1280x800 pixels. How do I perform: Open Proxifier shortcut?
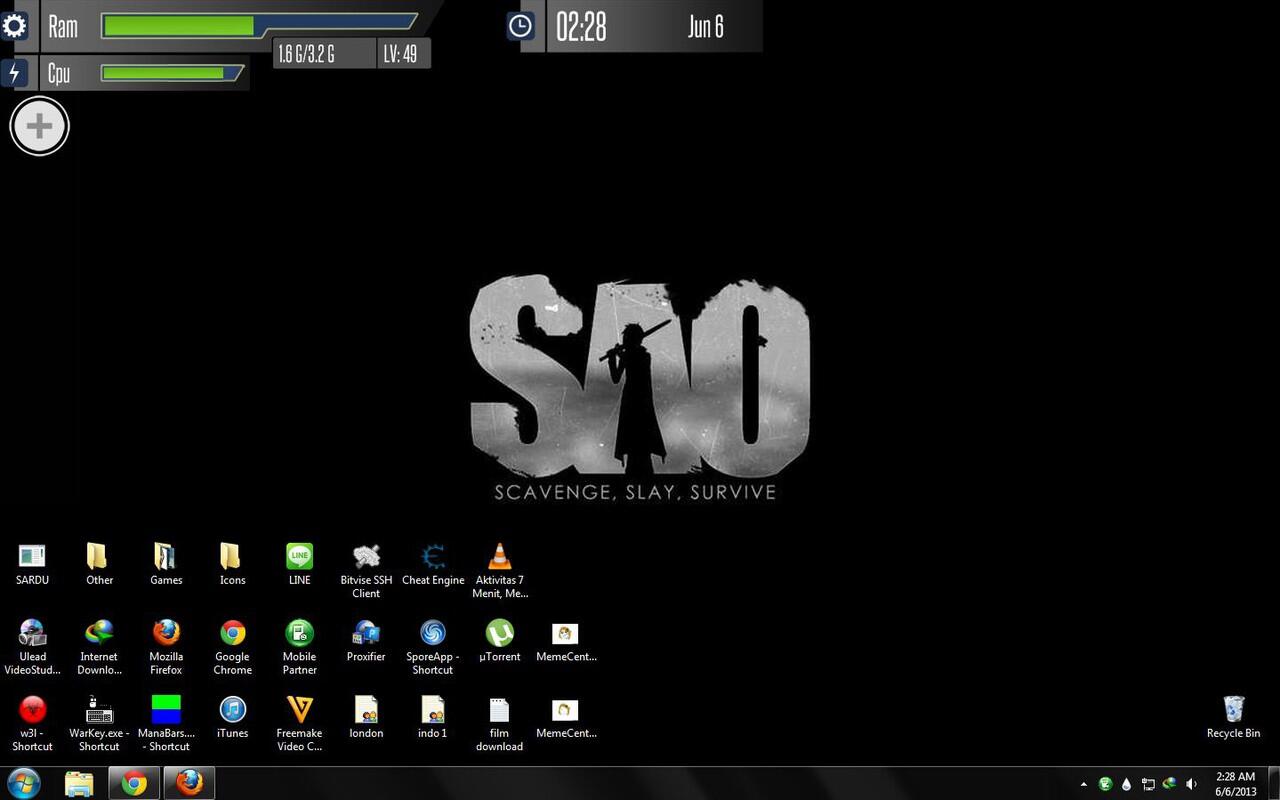tap(366, 641)
